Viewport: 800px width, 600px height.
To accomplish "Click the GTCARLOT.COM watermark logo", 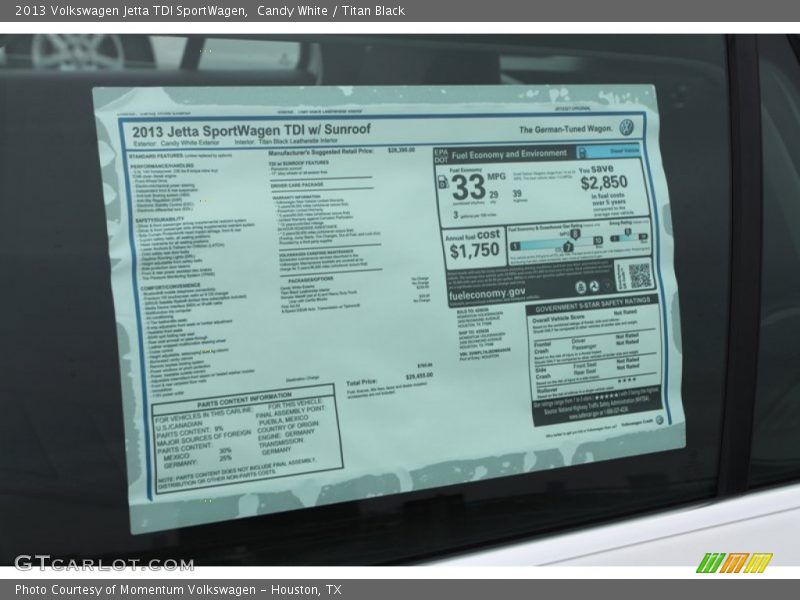I will 103,562.
